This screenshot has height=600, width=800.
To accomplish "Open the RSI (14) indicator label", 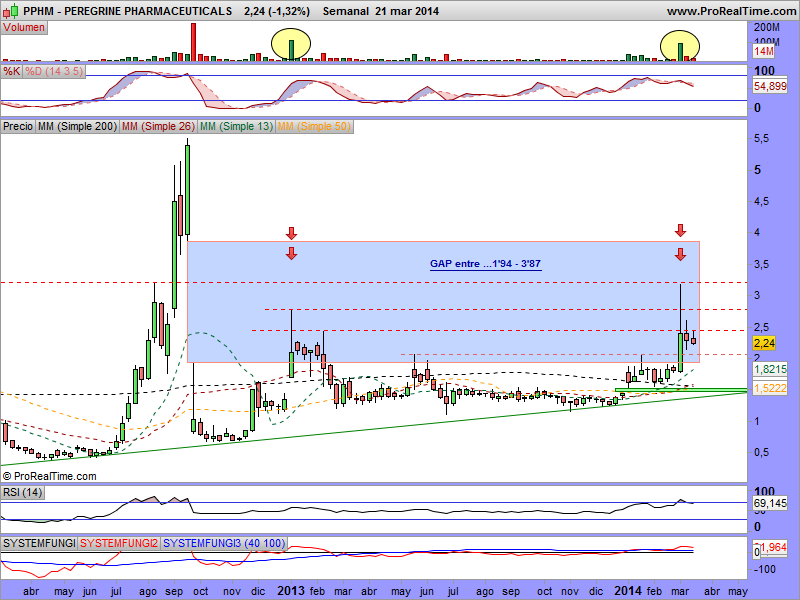I will [x=22, y=492].
